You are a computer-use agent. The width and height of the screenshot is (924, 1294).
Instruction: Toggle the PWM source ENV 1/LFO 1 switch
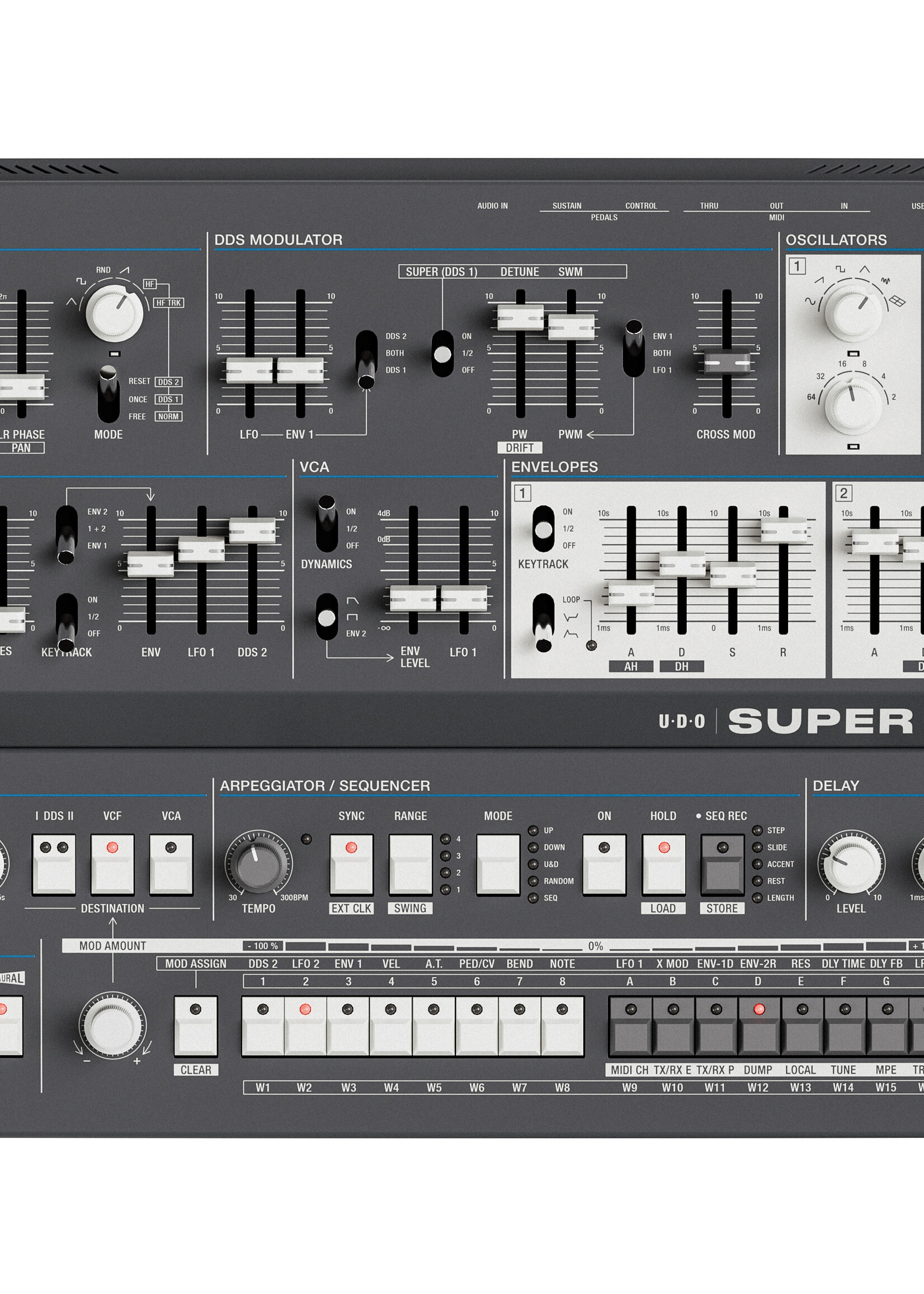click(634, 348)
